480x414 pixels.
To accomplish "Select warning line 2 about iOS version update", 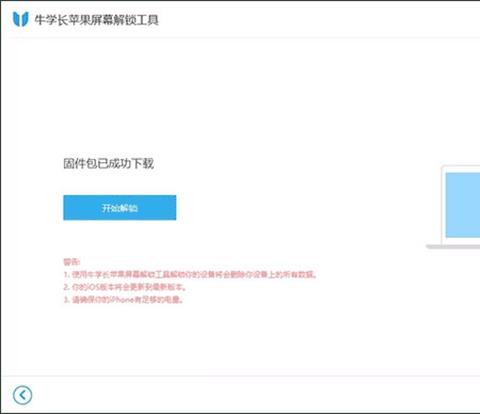I will [125, 287].
